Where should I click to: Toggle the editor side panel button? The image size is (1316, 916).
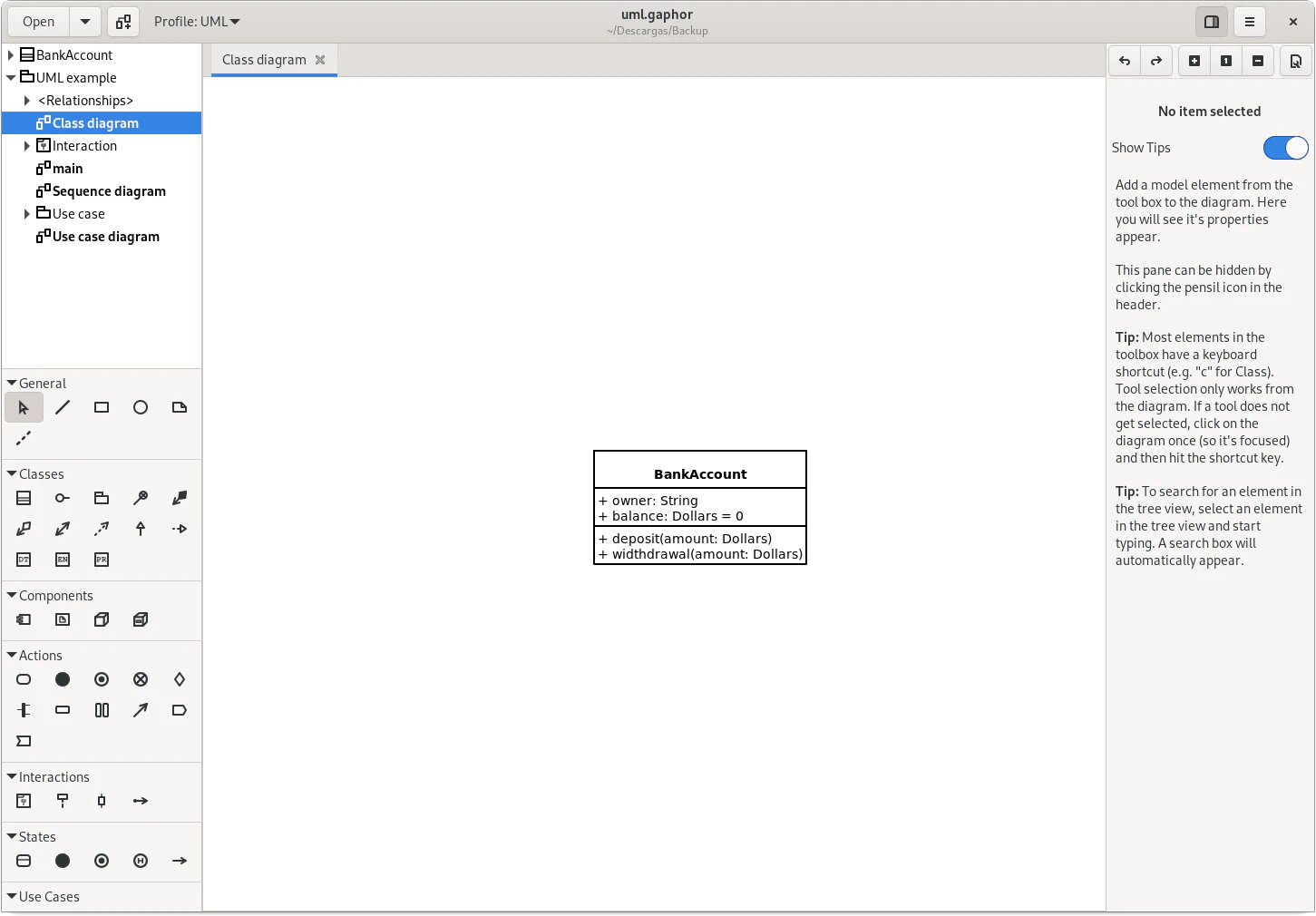(1211, 22)
